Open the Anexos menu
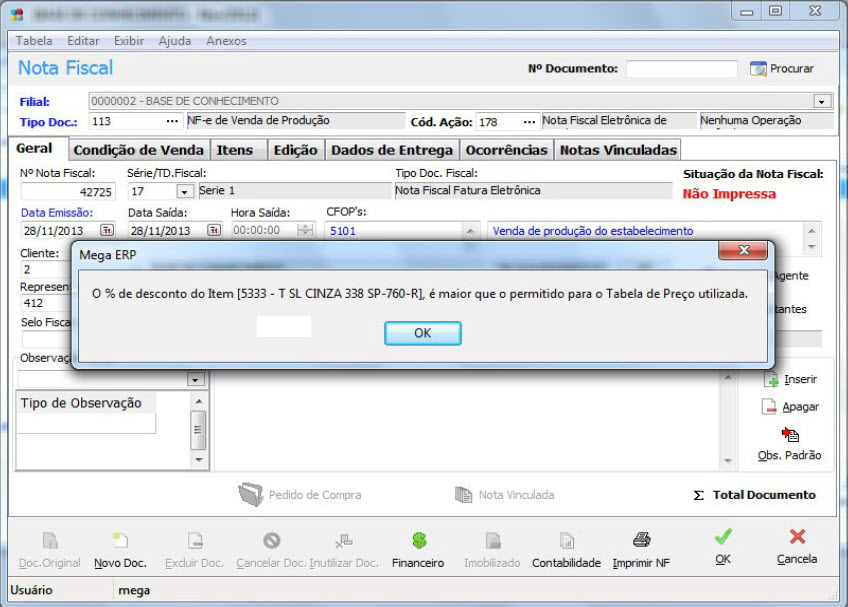Image resolution: width=848 pixels, height=607 pixels. [x=226, y=41]
